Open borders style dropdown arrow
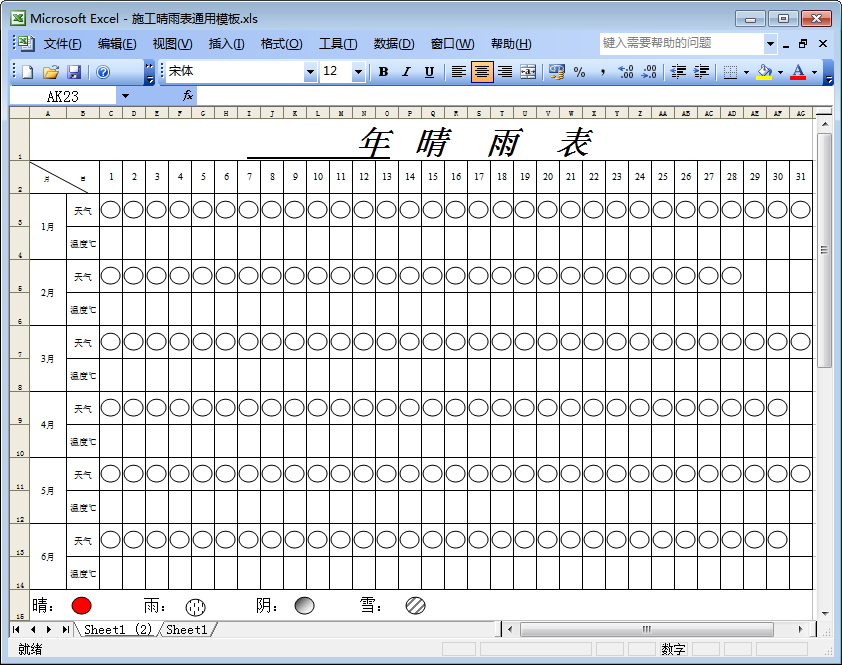The image size is (842, 665). 746,72
